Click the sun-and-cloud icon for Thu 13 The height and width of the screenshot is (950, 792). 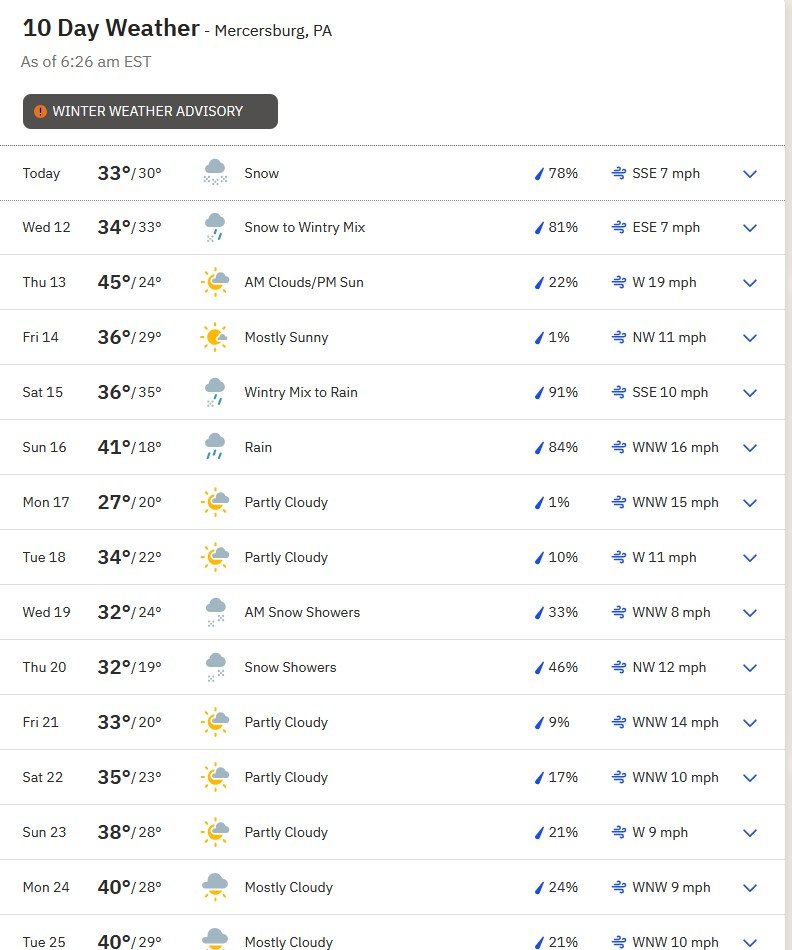click(215, 282)
